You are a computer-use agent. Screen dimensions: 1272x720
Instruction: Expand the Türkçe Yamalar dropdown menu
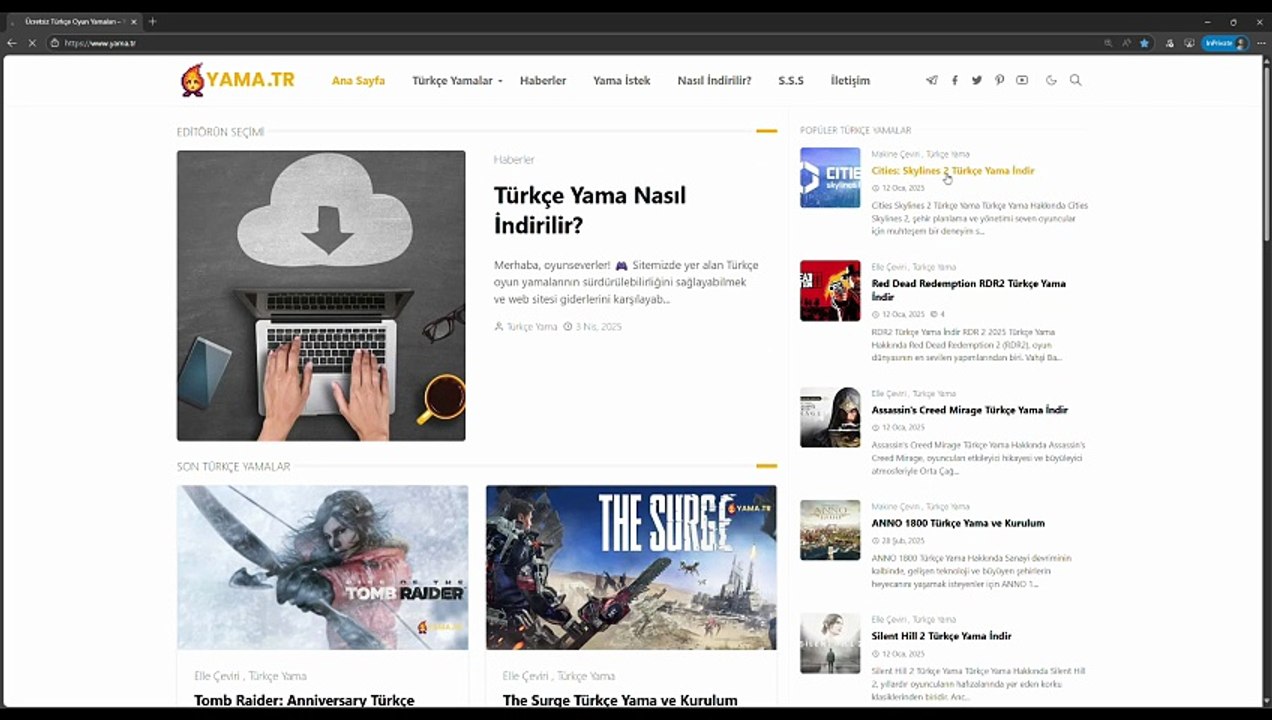pos(457,80)
